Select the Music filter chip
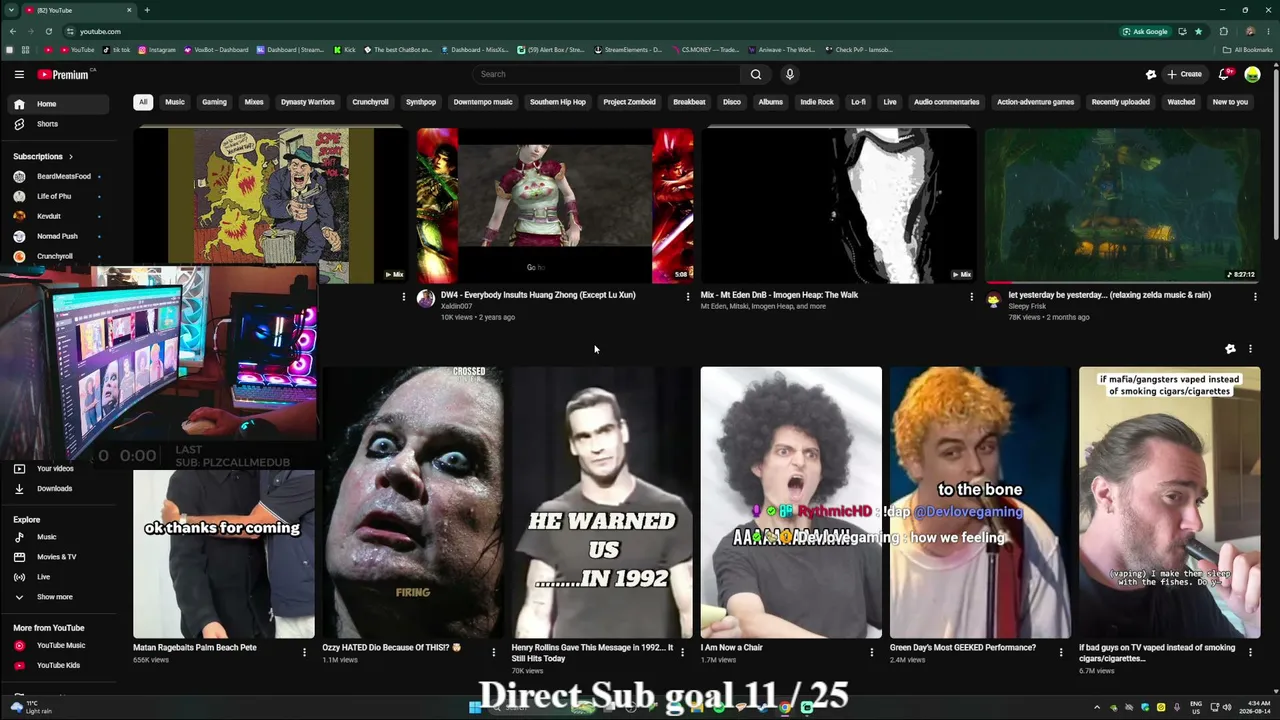The height and width of the screenshot is (720, 1280). (175, 102)
